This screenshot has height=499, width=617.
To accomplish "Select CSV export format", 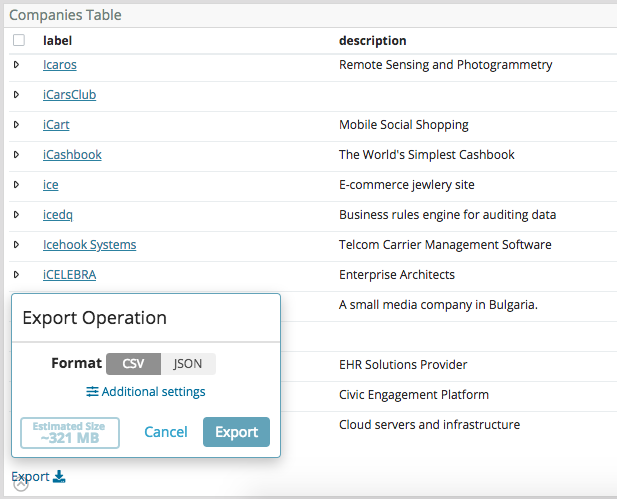I will [x=133, y=364].
